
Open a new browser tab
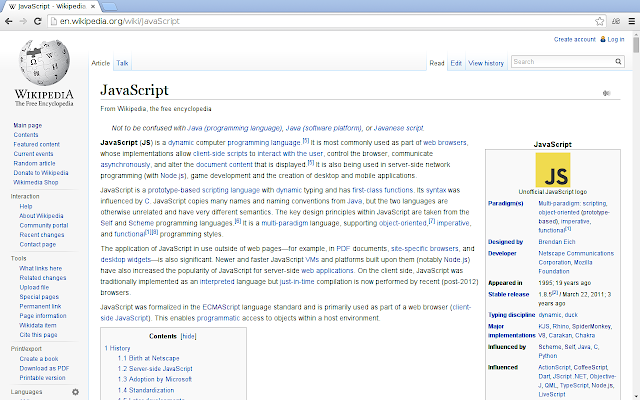point(109,7)
